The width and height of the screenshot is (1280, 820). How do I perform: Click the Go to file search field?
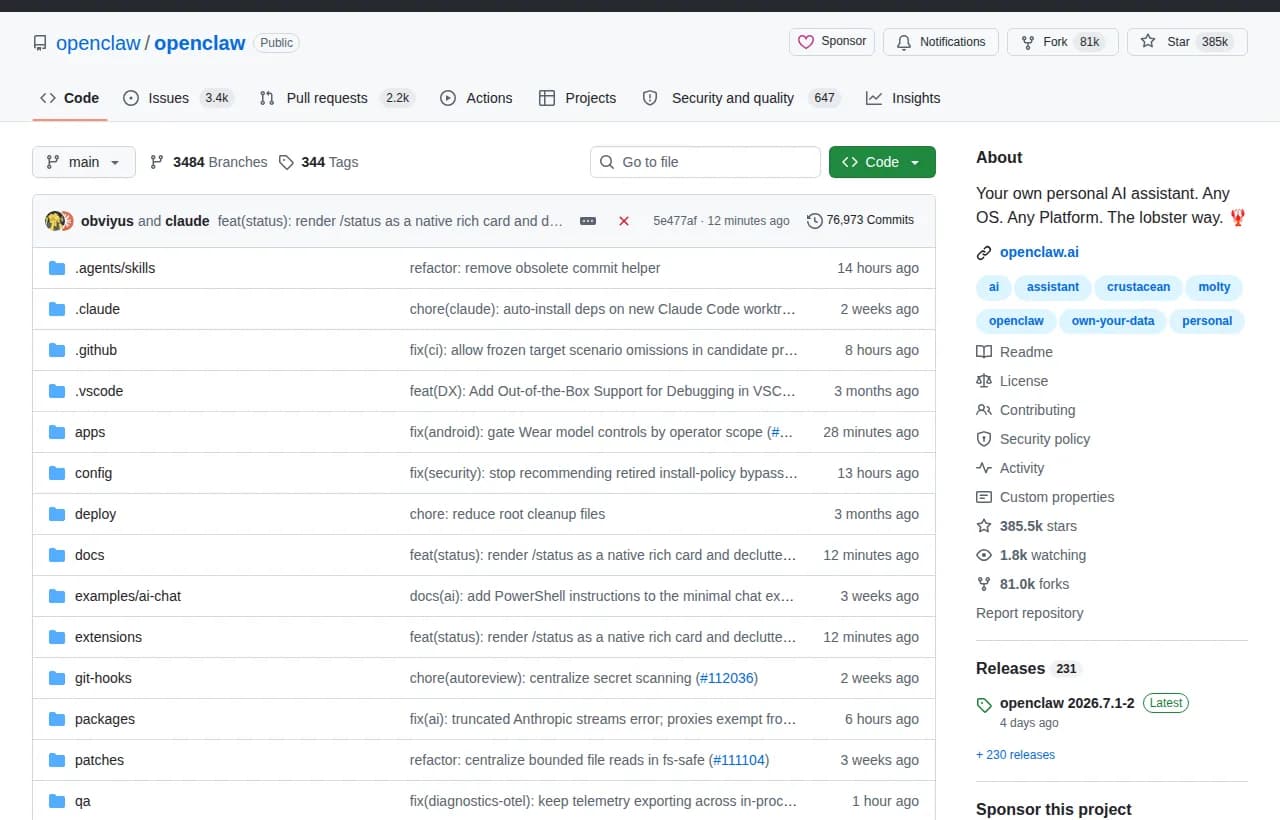point(705,162)
